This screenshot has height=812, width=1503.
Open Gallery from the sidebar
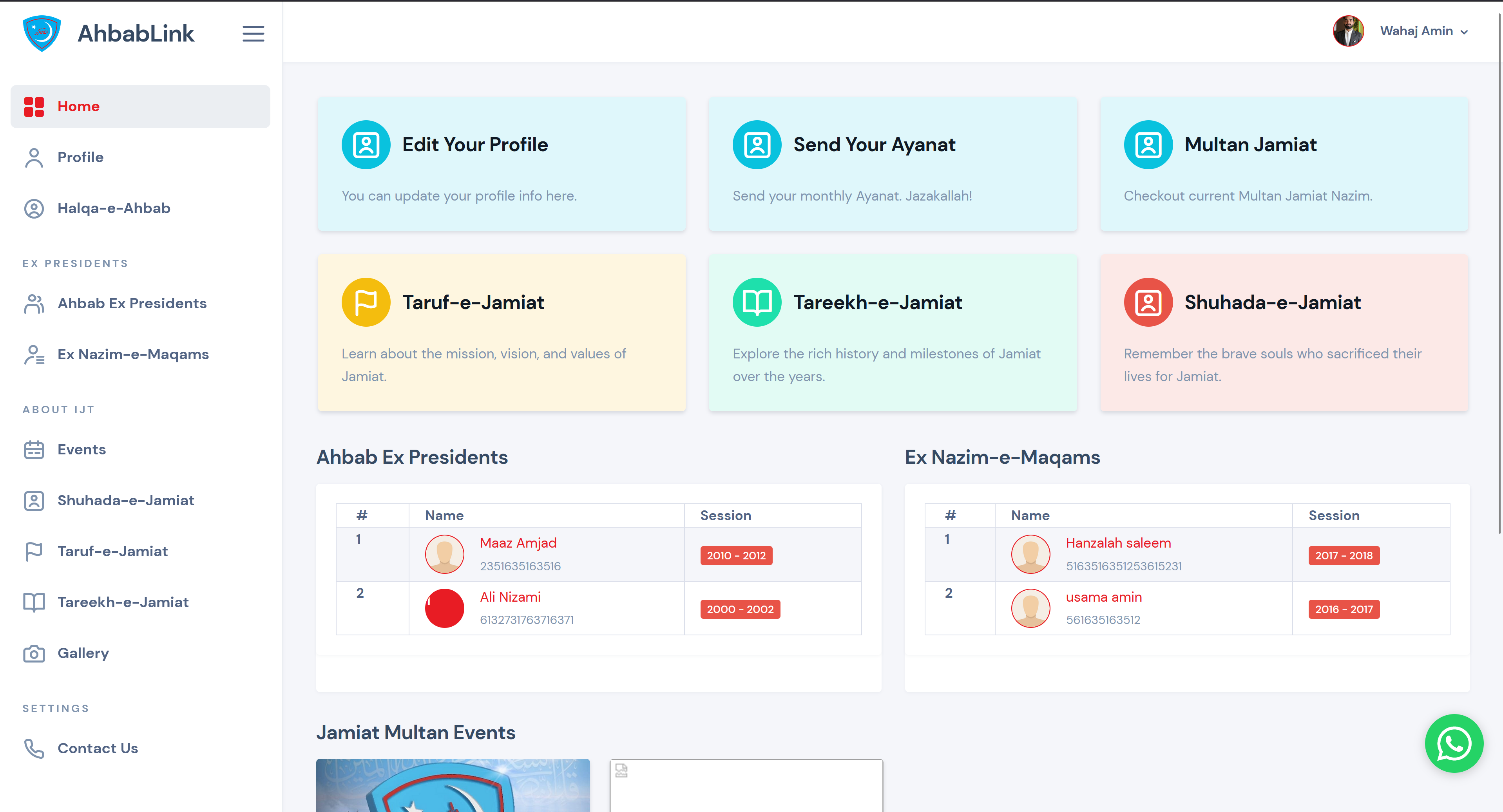tap(83, 653)
